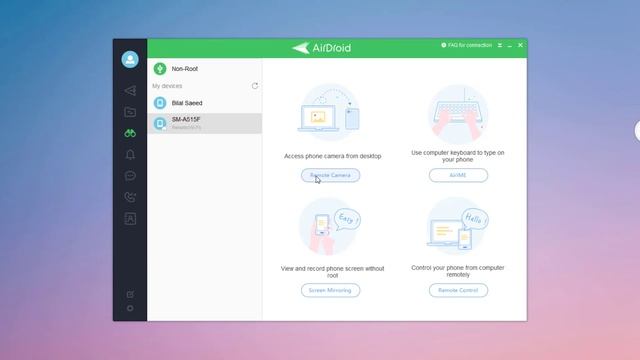The width and height of the screenshot is (640, 360).
Task: Click the Remote Control button
Action: tap(458, 290)
